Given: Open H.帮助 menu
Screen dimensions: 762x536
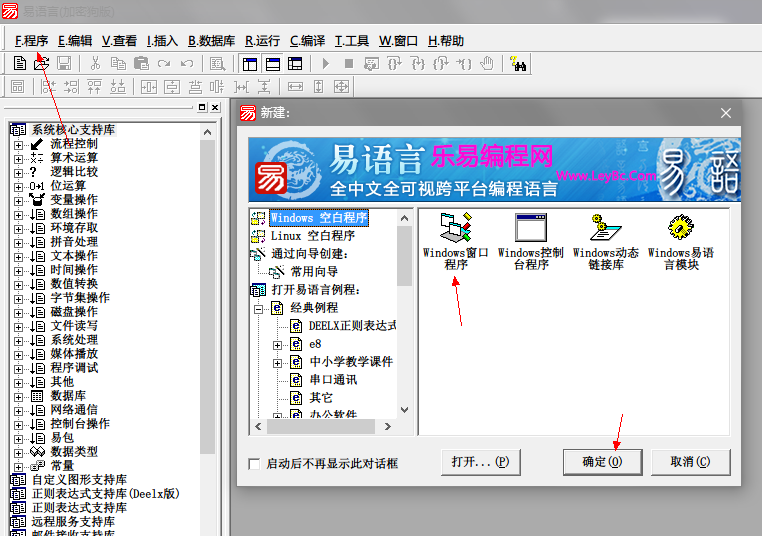Looking at the screenshot, I should [x=446, y=41].
